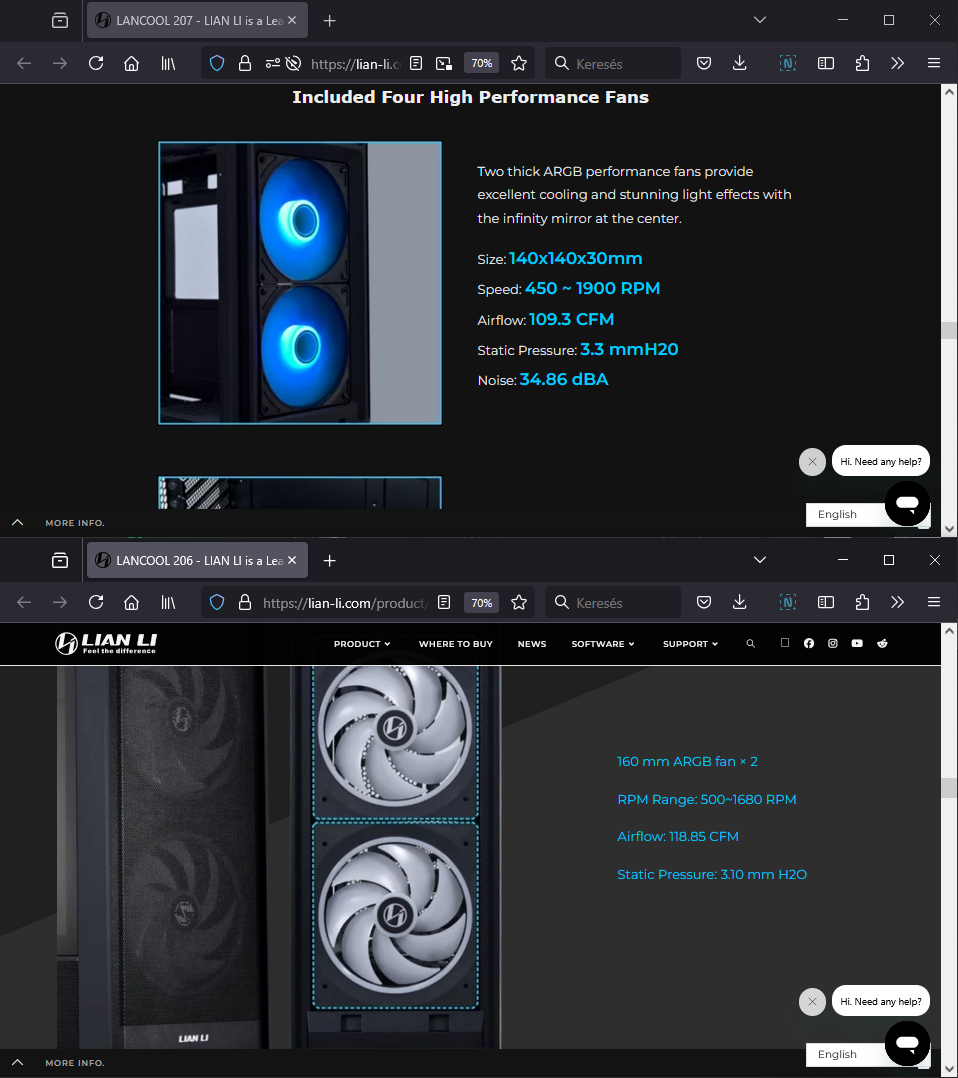This screenshot has height=1078, width=958.
Task: Toggle reader view in LANCOOL 206 window
Action: [x=444, y=602]
